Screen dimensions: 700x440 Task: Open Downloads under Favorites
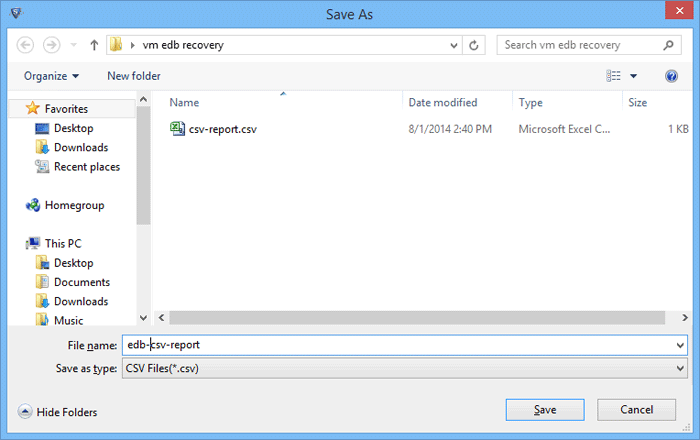[81, 147]
